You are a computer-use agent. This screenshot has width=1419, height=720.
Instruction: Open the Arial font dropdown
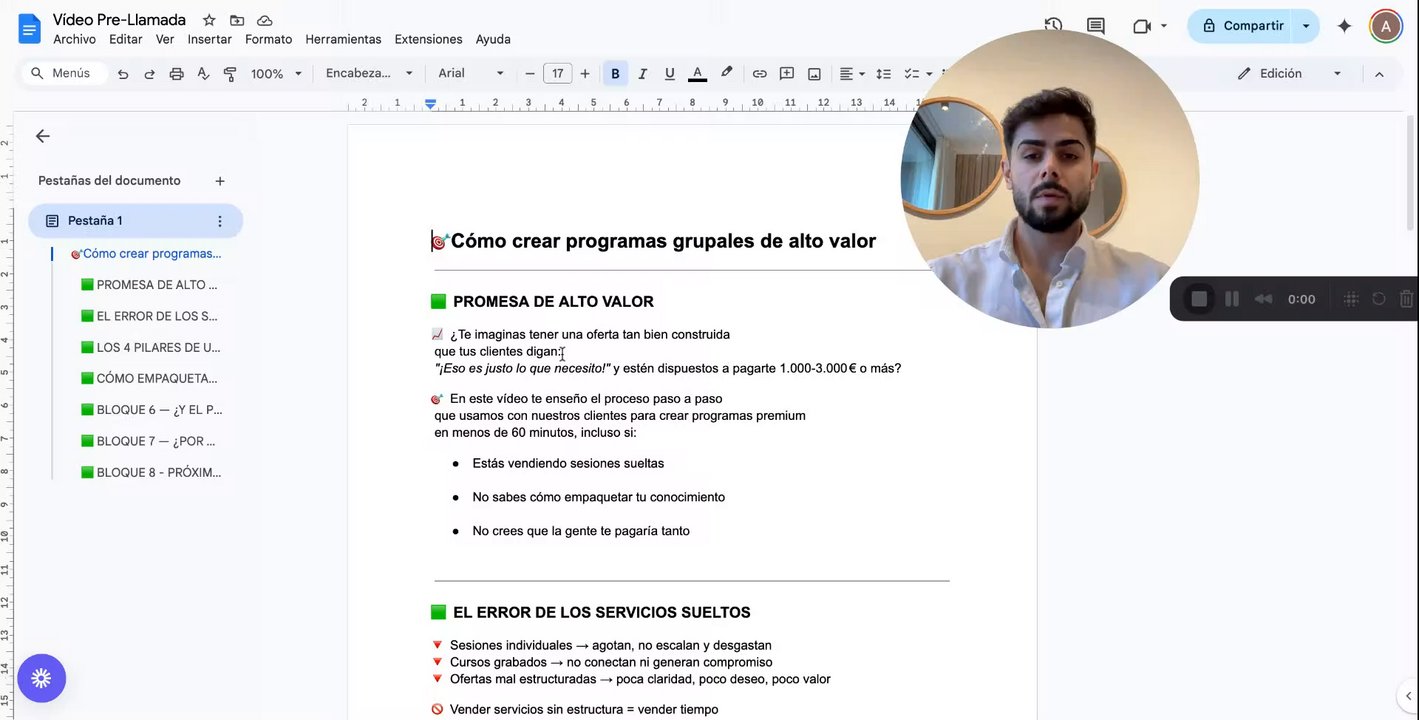point(471,74)
